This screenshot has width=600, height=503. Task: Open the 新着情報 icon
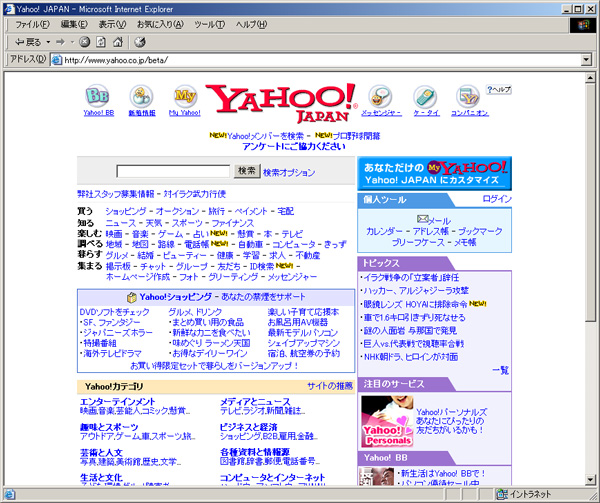click(x=141, y=96)
